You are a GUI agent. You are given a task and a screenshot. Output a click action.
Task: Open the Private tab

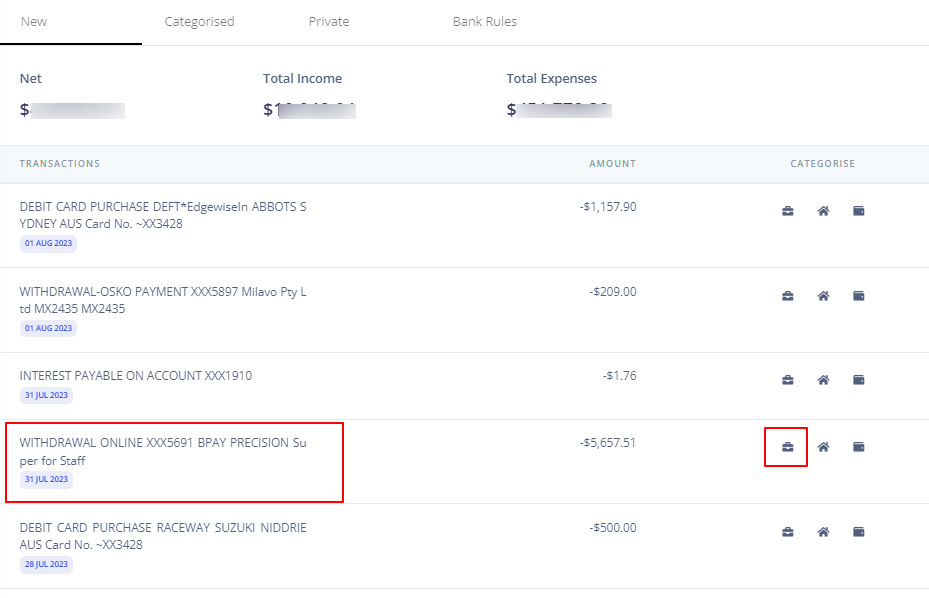pyautogui.click(x=329, y=22)
